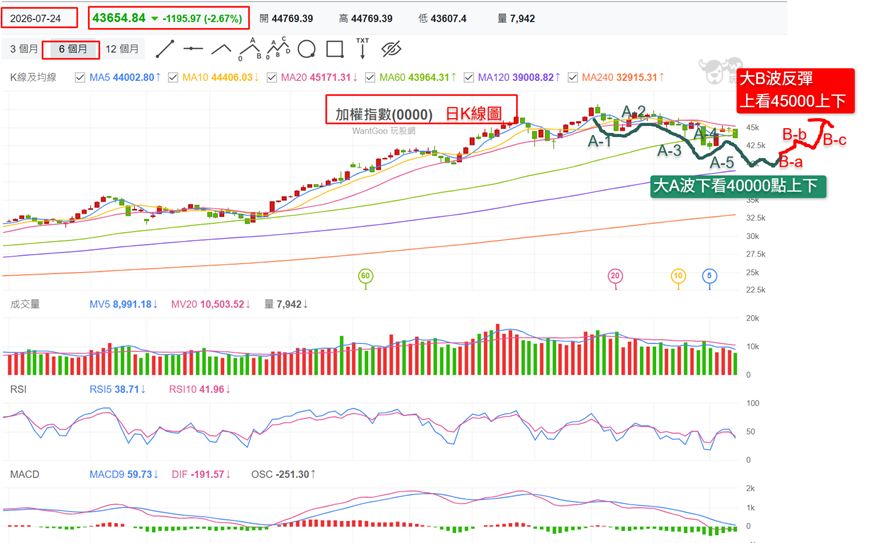Click the 加權指數(0000) chart title
This screenshot has height=543, width=870.
[x=384, y=114]
